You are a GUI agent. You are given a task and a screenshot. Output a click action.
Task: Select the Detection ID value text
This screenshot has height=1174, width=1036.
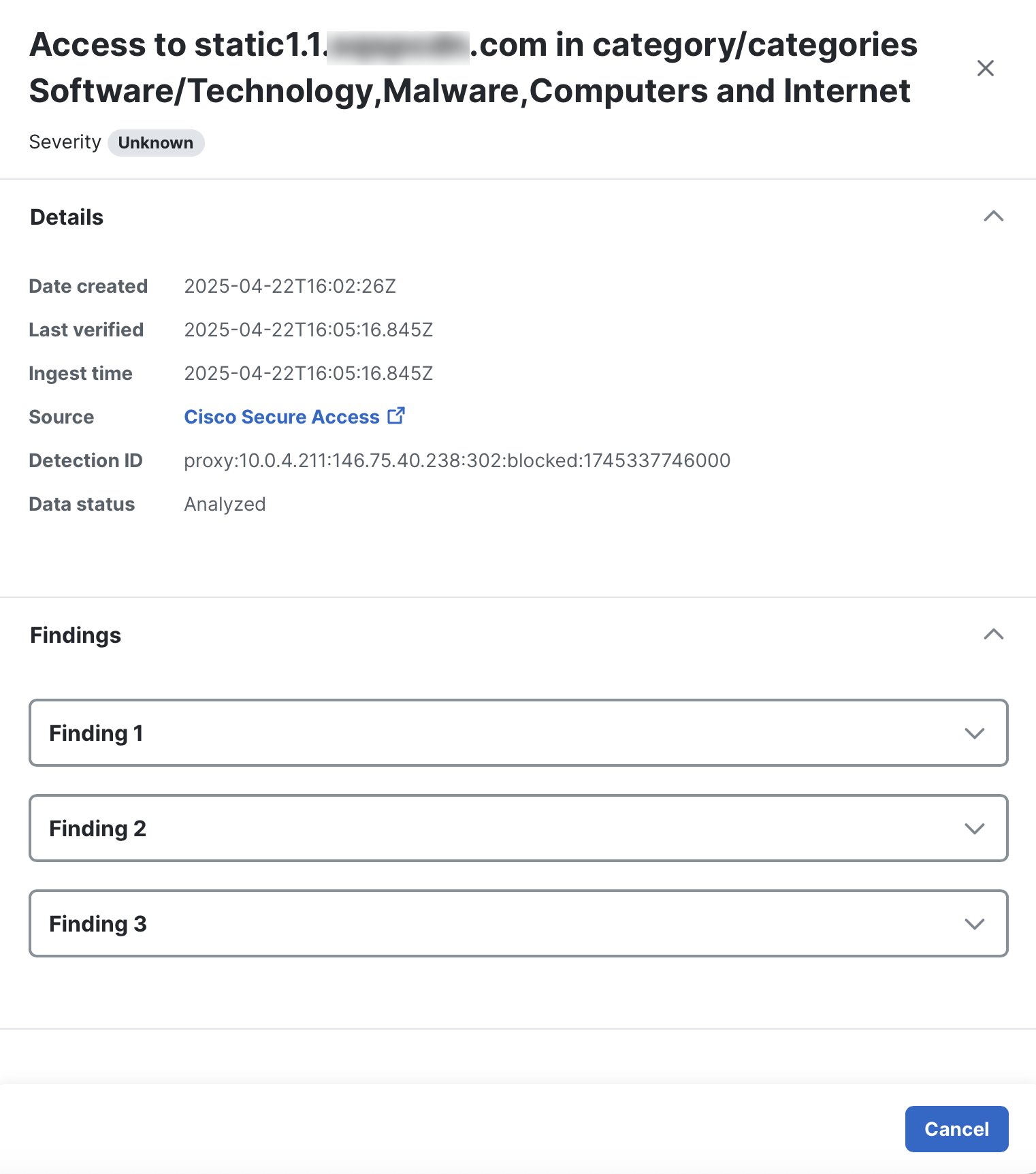coord(457,461)
